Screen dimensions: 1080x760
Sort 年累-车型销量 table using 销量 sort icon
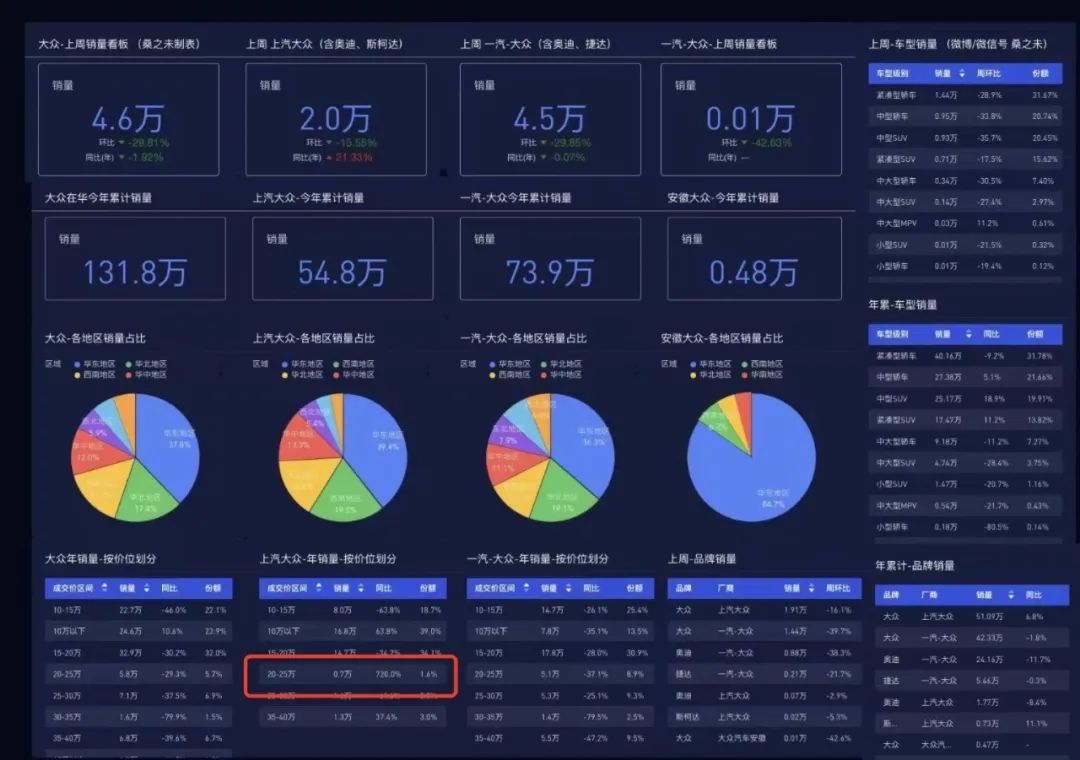click(968, 333)
